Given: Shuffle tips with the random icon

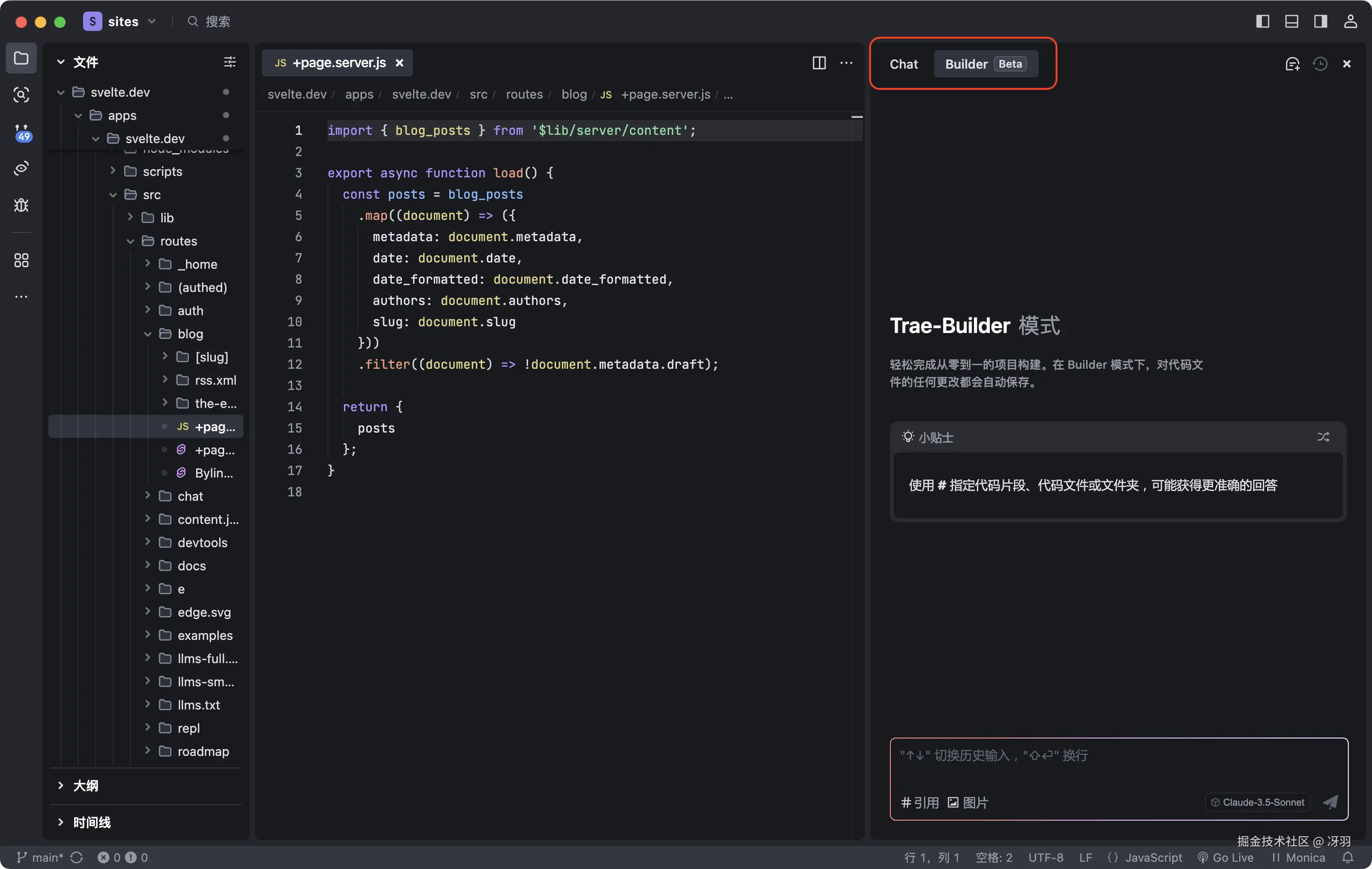Looking at the screenshot, I should pos(1323,437).
